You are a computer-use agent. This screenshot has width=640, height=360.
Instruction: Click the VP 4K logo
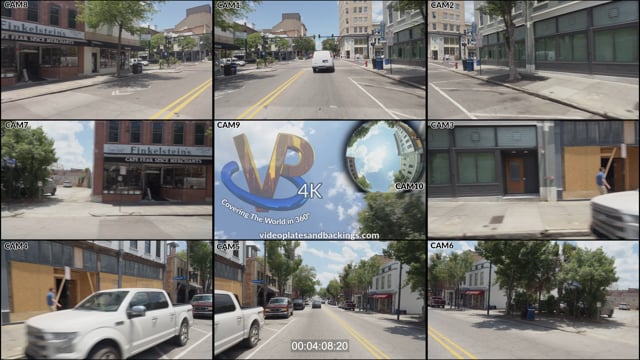(x=271, y=171)
